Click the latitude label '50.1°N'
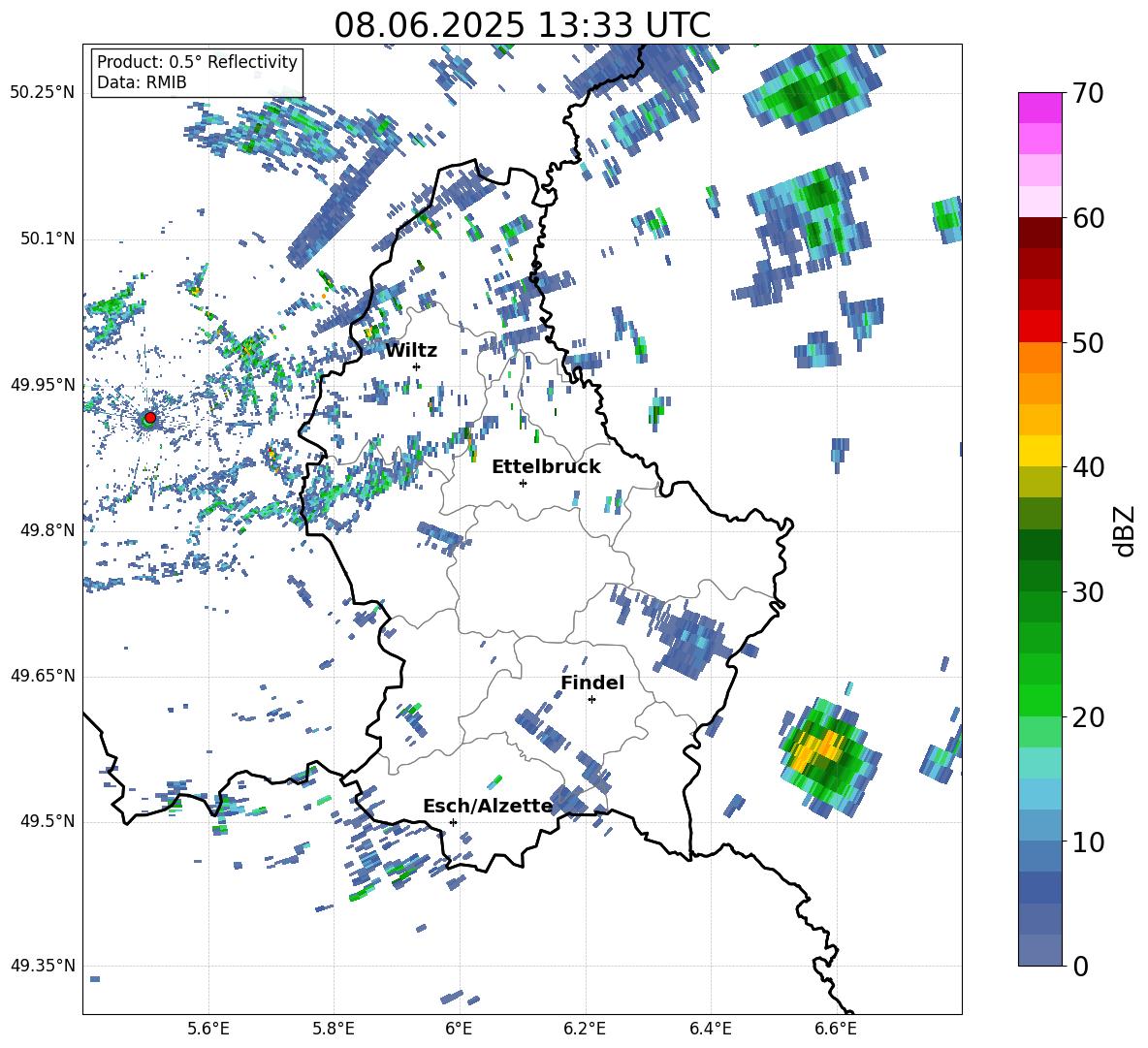 tap(47, 238)
